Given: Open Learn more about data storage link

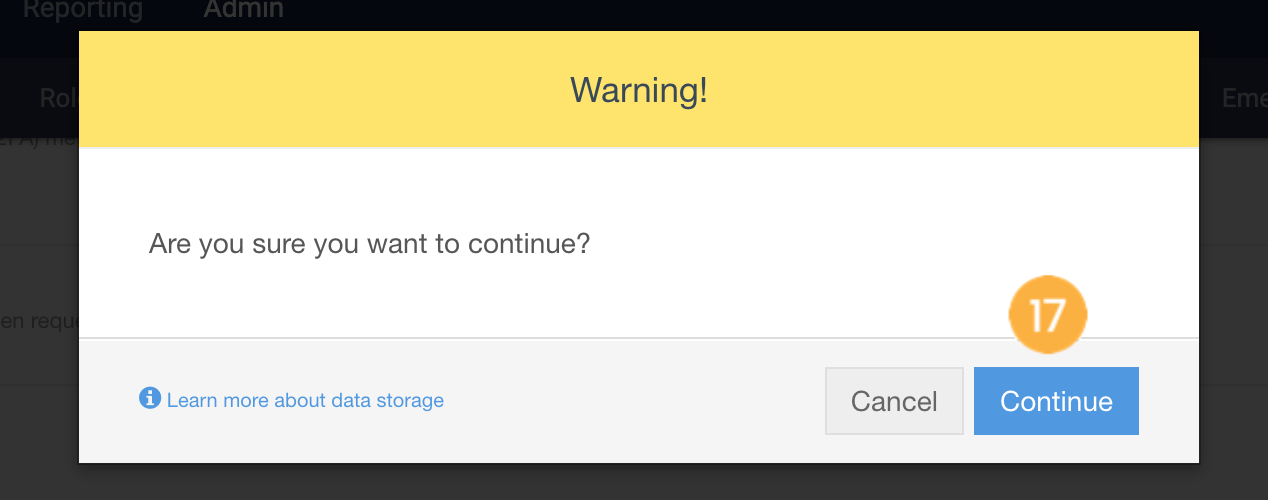Looking at the screenshot, I should point(305,400).
